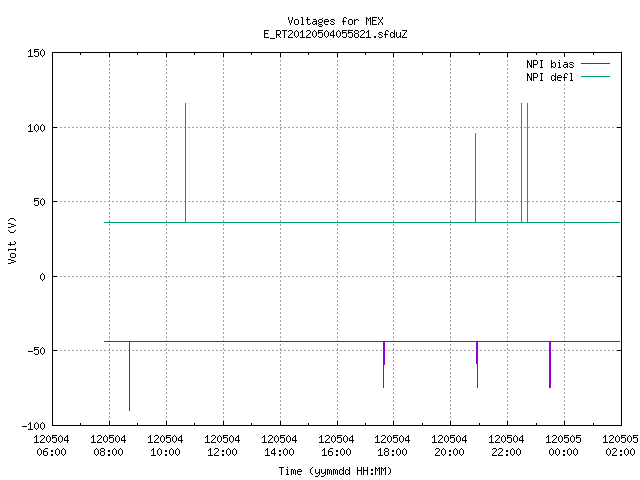This screenshot has height=480, width=640.
Task: Click the 'NPI bias' legend label
Action: point(550,64)
